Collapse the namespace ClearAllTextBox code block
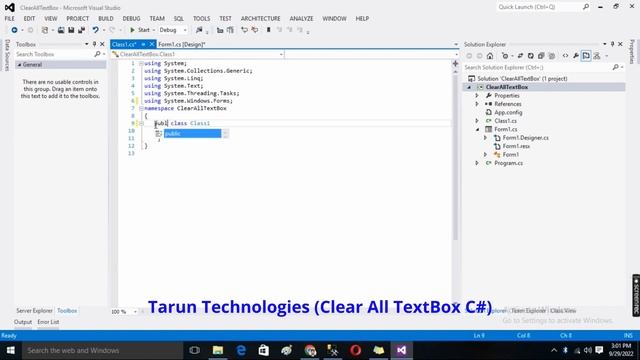This screenshot has height=360, width=640. (x=141, y=108)
